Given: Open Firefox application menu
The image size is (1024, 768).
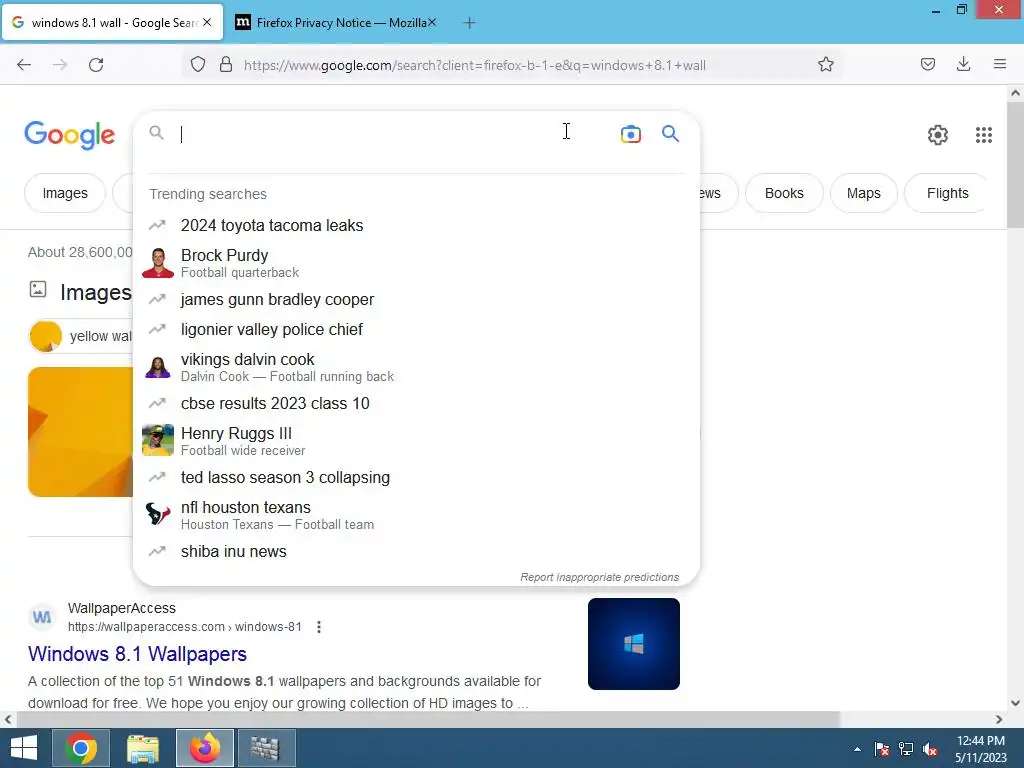Looking at the screenshot, I should tap(1000, 64).
